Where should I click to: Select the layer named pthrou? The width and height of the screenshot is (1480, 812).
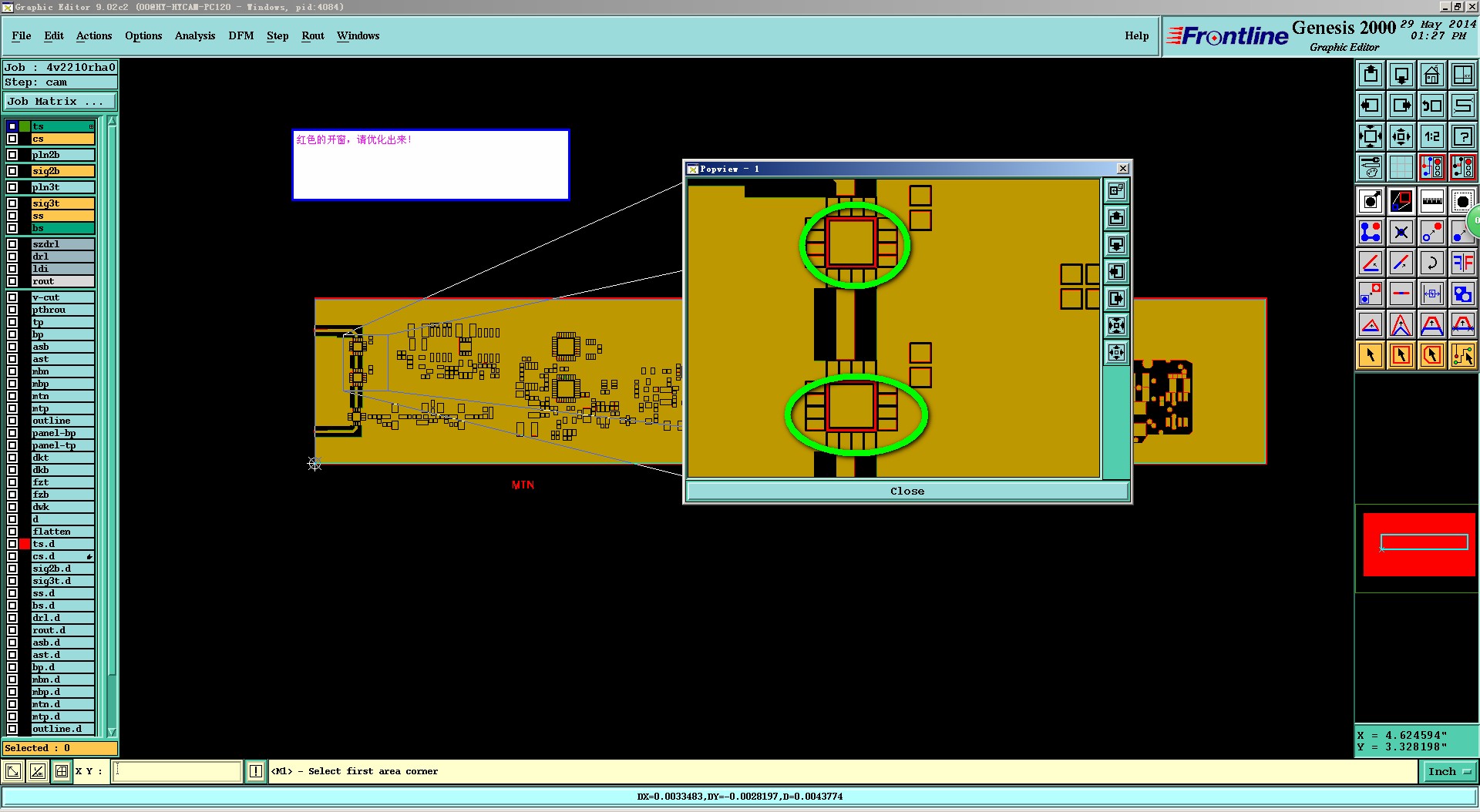[62, 310]
